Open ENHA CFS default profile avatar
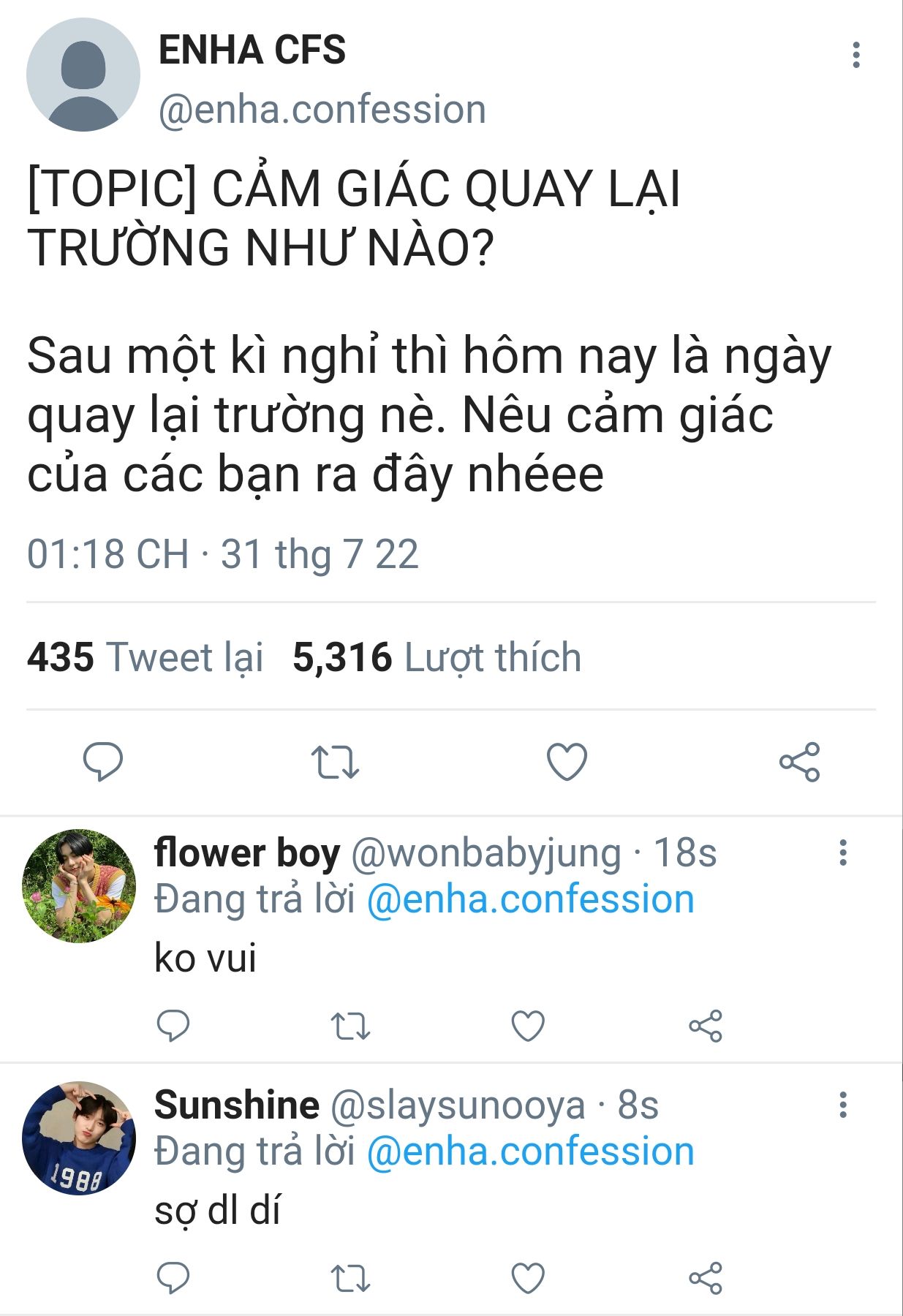 tap(83, 75)
